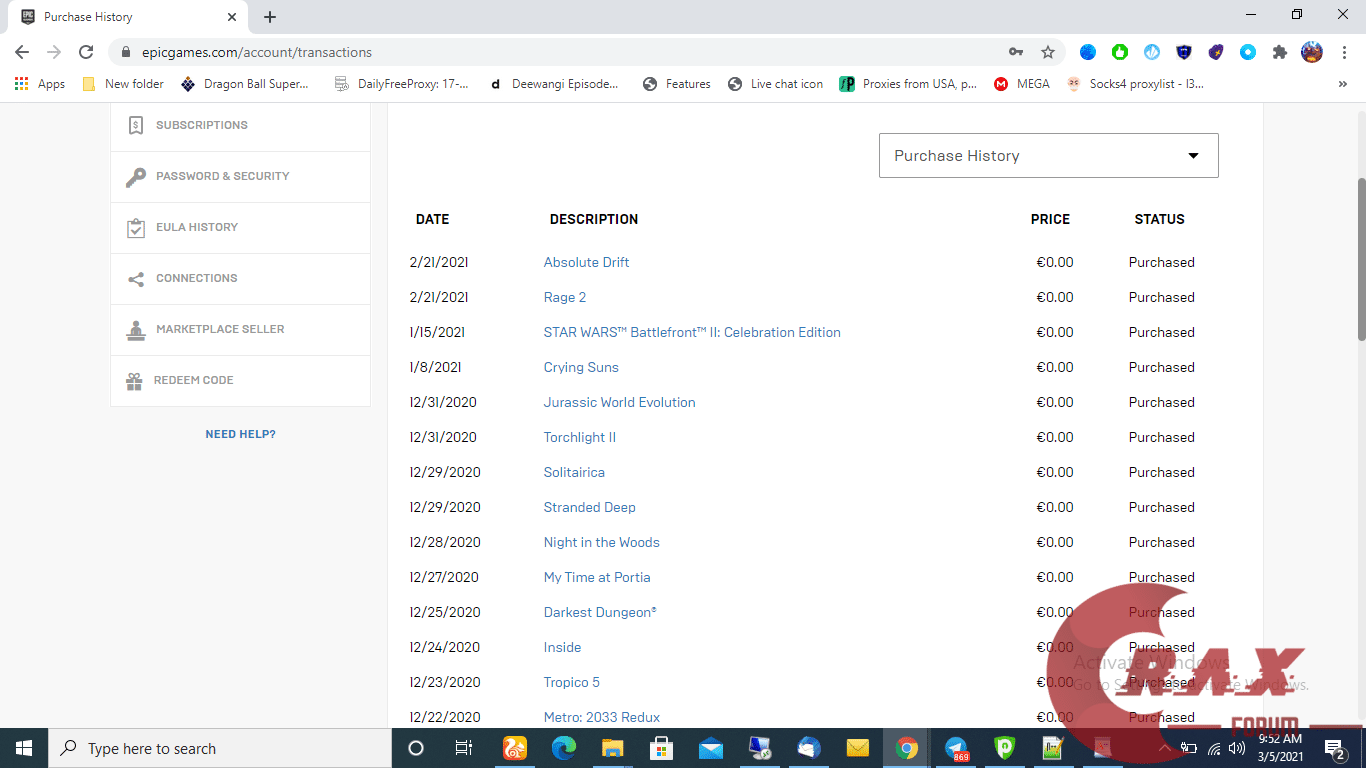Viewport: 1366px width, 768px height.
Task: Open saved passwords key icon in address bar
Action: [x=1016, y=52]
